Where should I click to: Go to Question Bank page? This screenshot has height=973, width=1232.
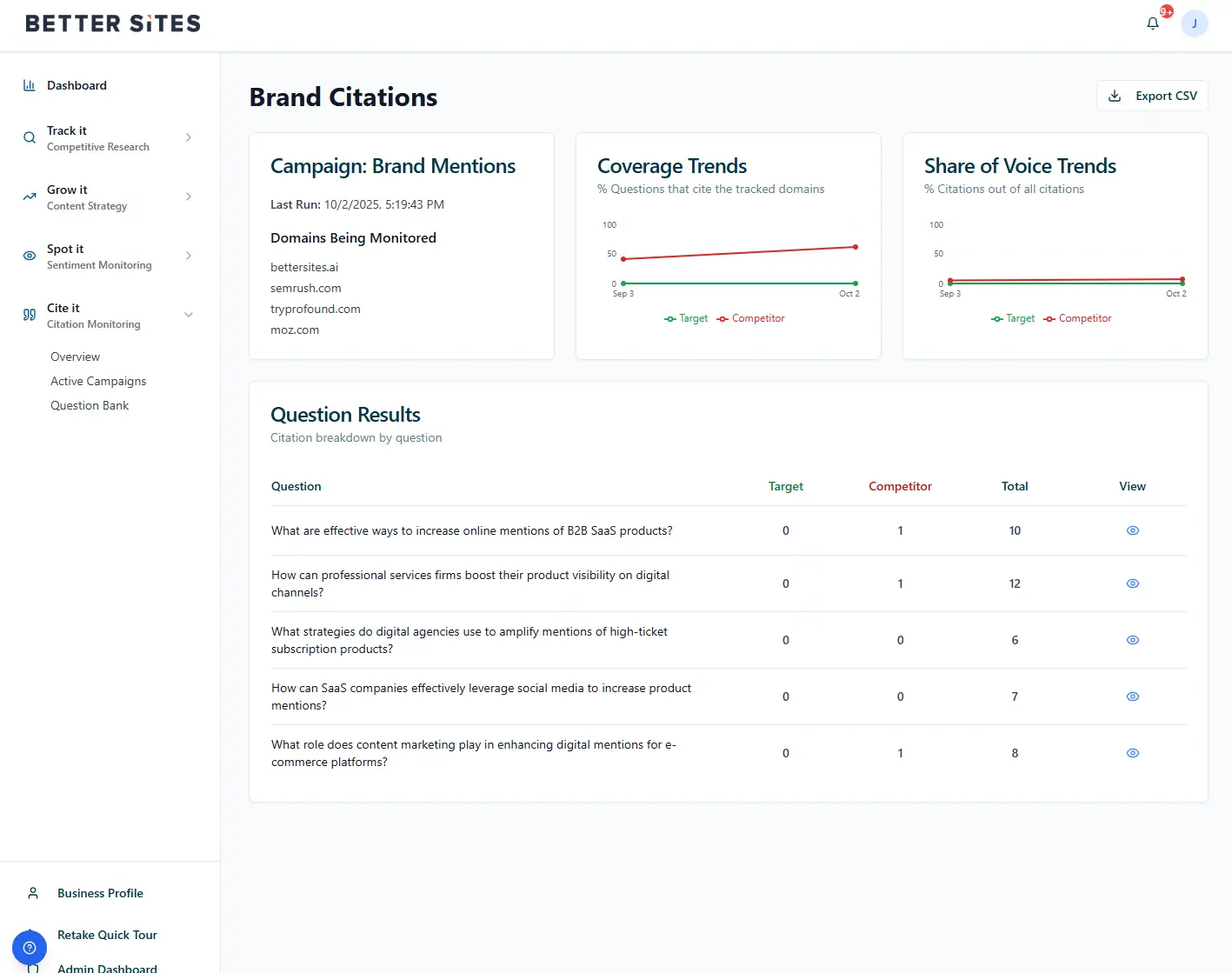[x=90, y=405]
